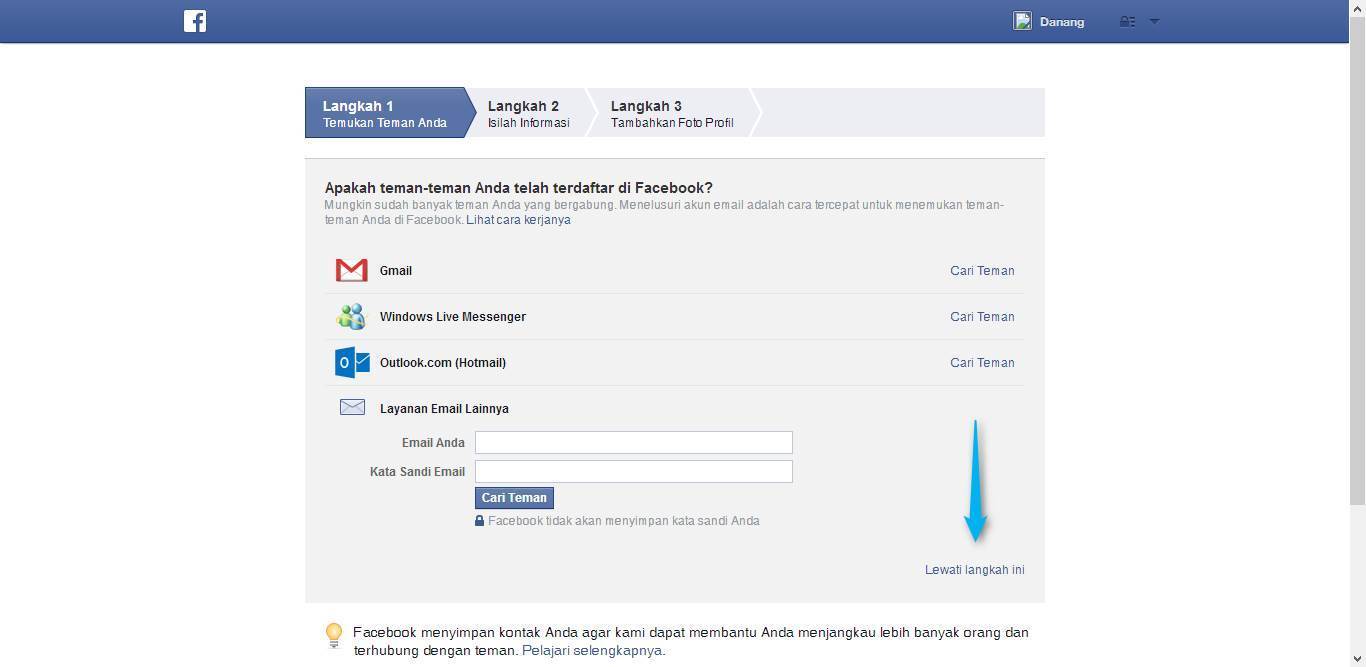Click the Outlook.com icon
Viewport: 1366px width, 667px height.
pyautogui.click(x=352, y=362)
